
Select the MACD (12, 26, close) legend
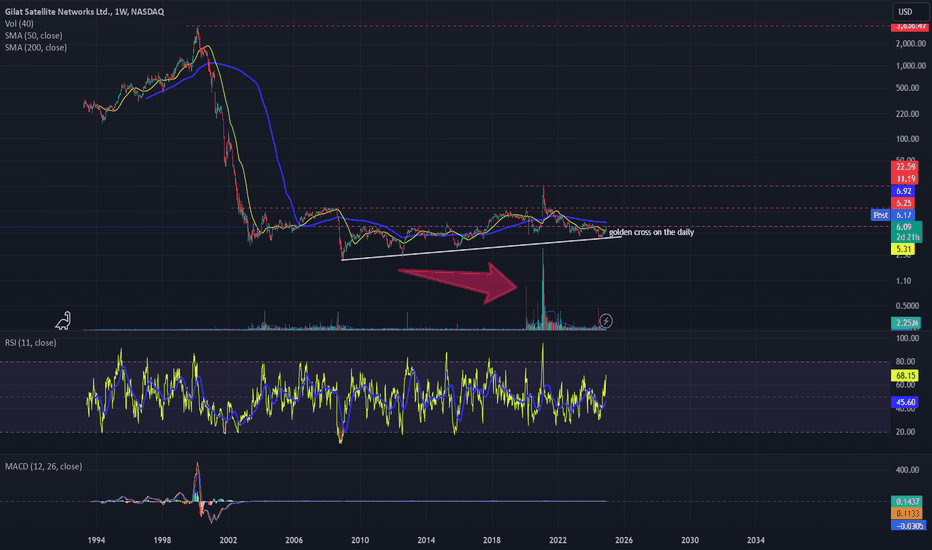(x=43, y=466)
